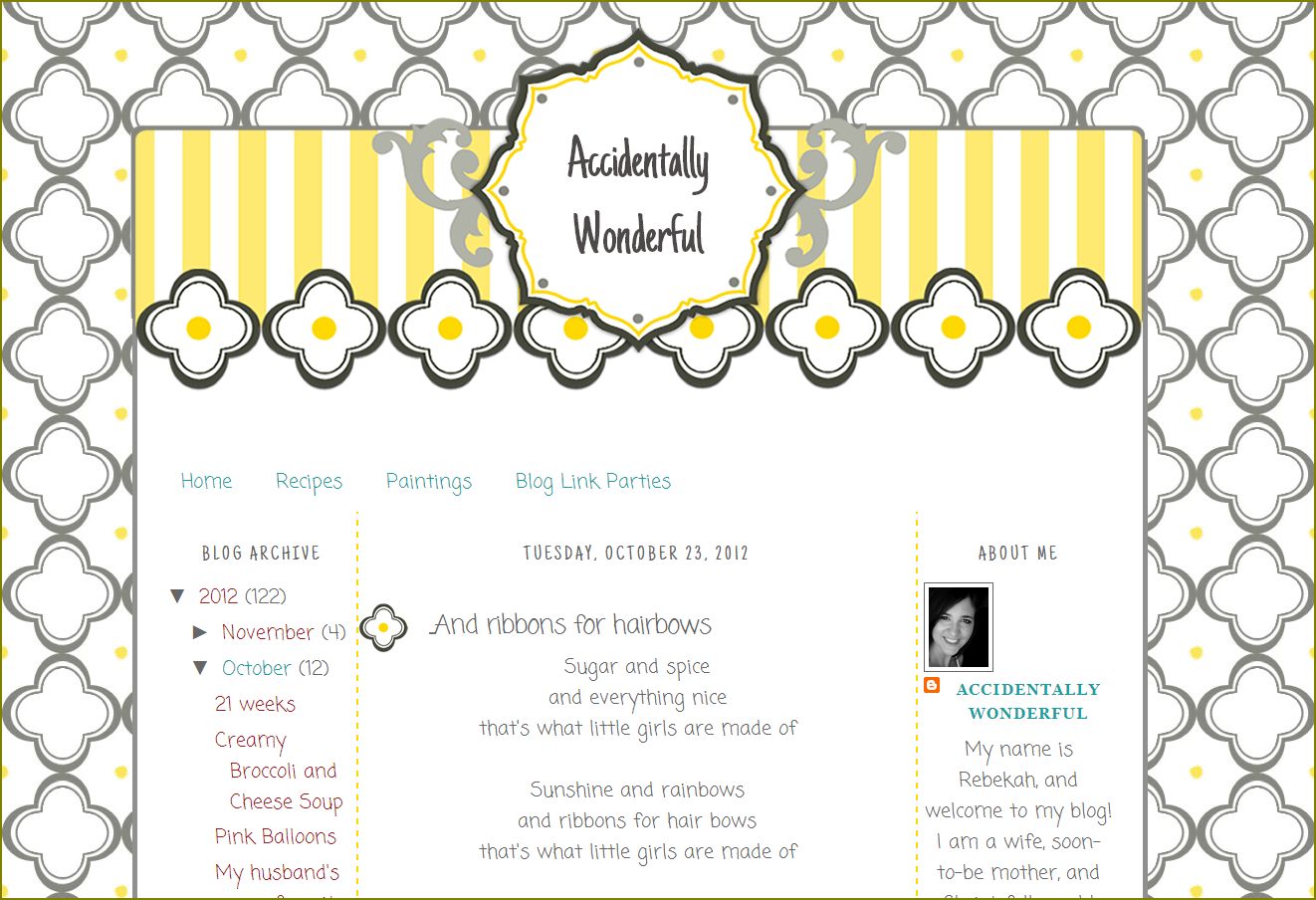Image resolution: width=1316 pixels, height=900 pixels.
Task: Open the My husband's post link
Action: [x=278, y=874]
